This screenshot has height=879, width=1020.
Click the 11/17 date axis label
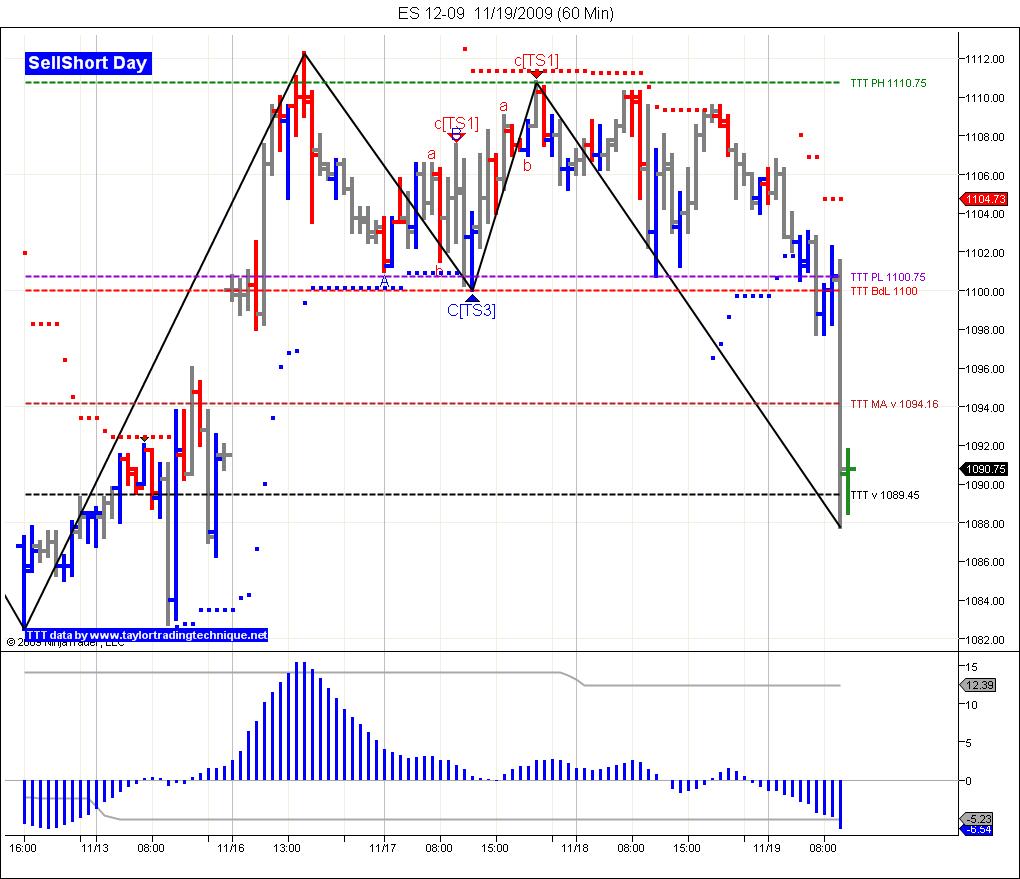click(383, 848)
